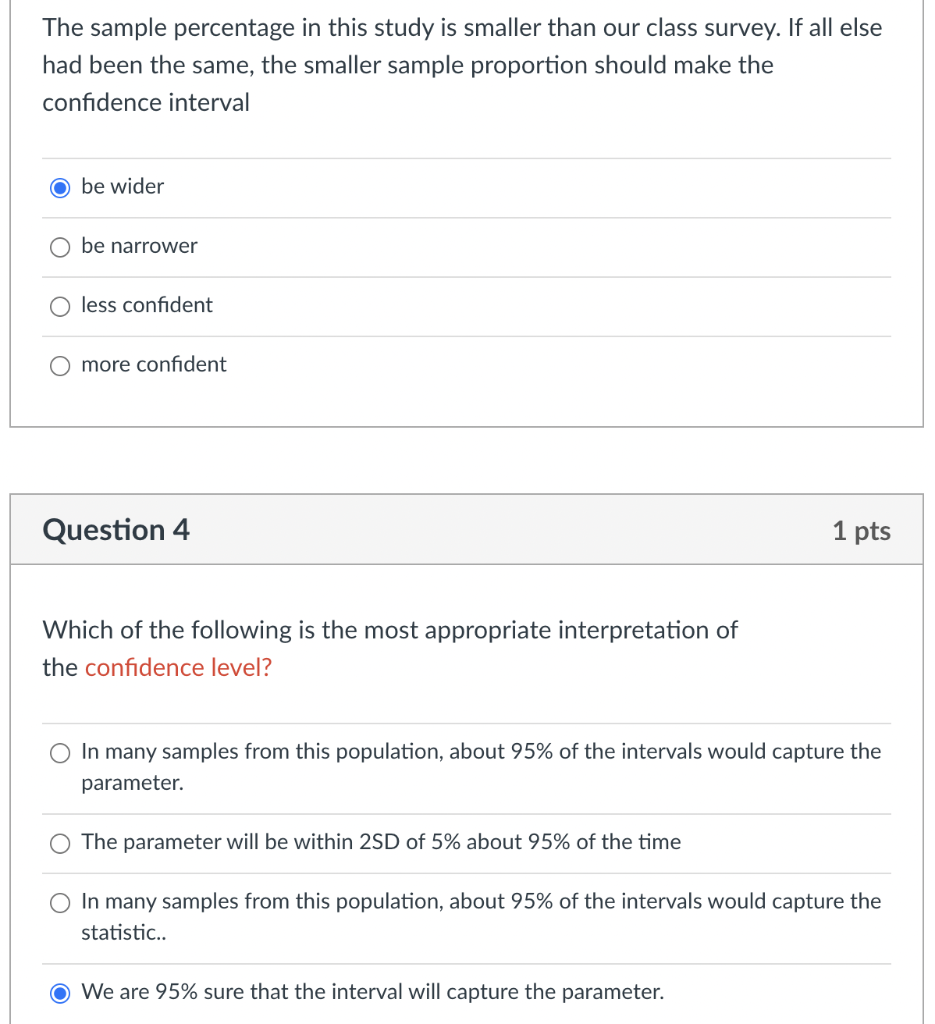935x1024 pixels.
Task: Click the answer text mentioning 2SD of 5%
Action: pyautogui.click(x=380, y=842)
